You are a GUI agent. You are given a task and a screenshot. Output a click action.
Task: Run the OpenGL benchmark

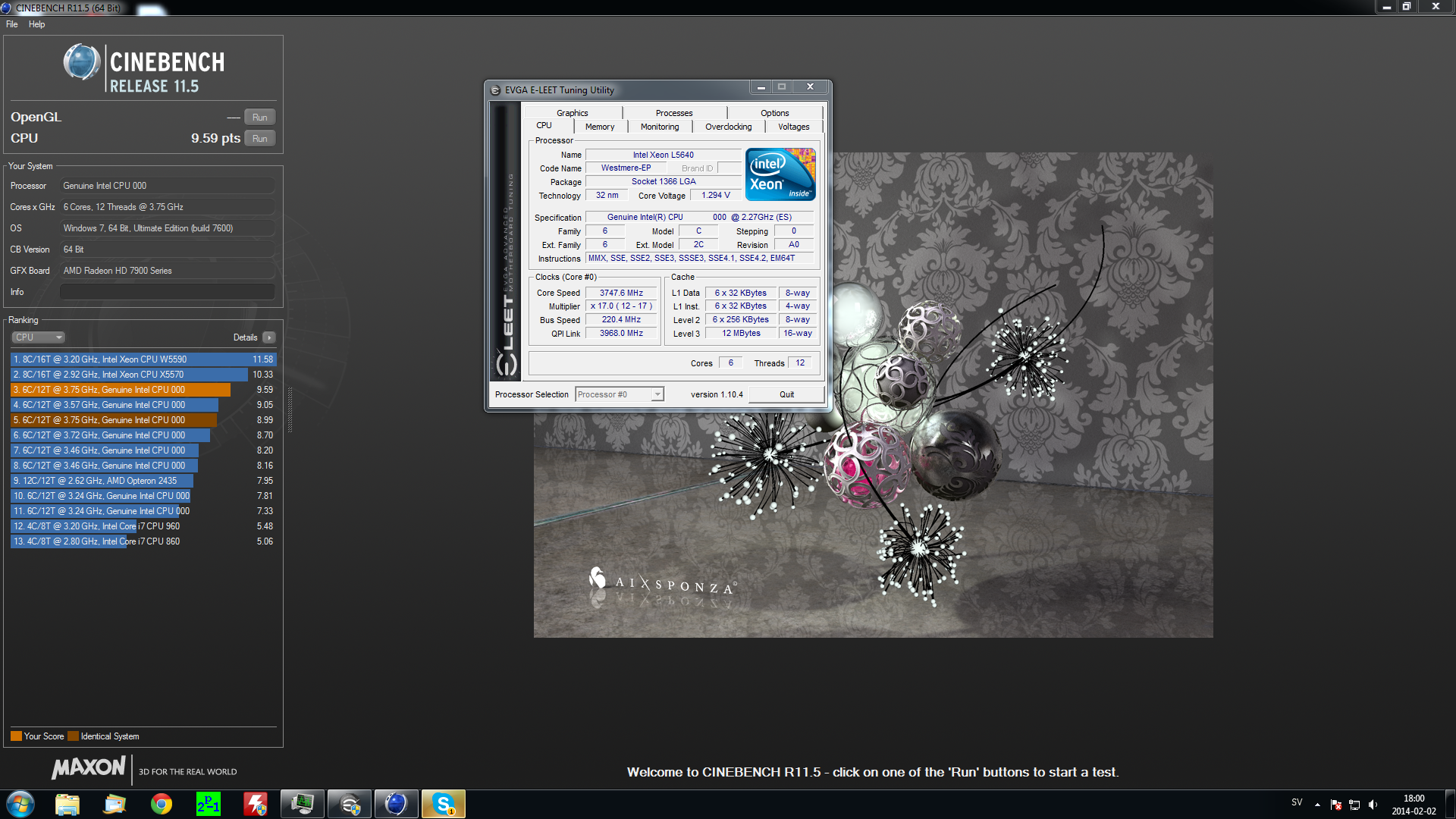coord(259,118)
